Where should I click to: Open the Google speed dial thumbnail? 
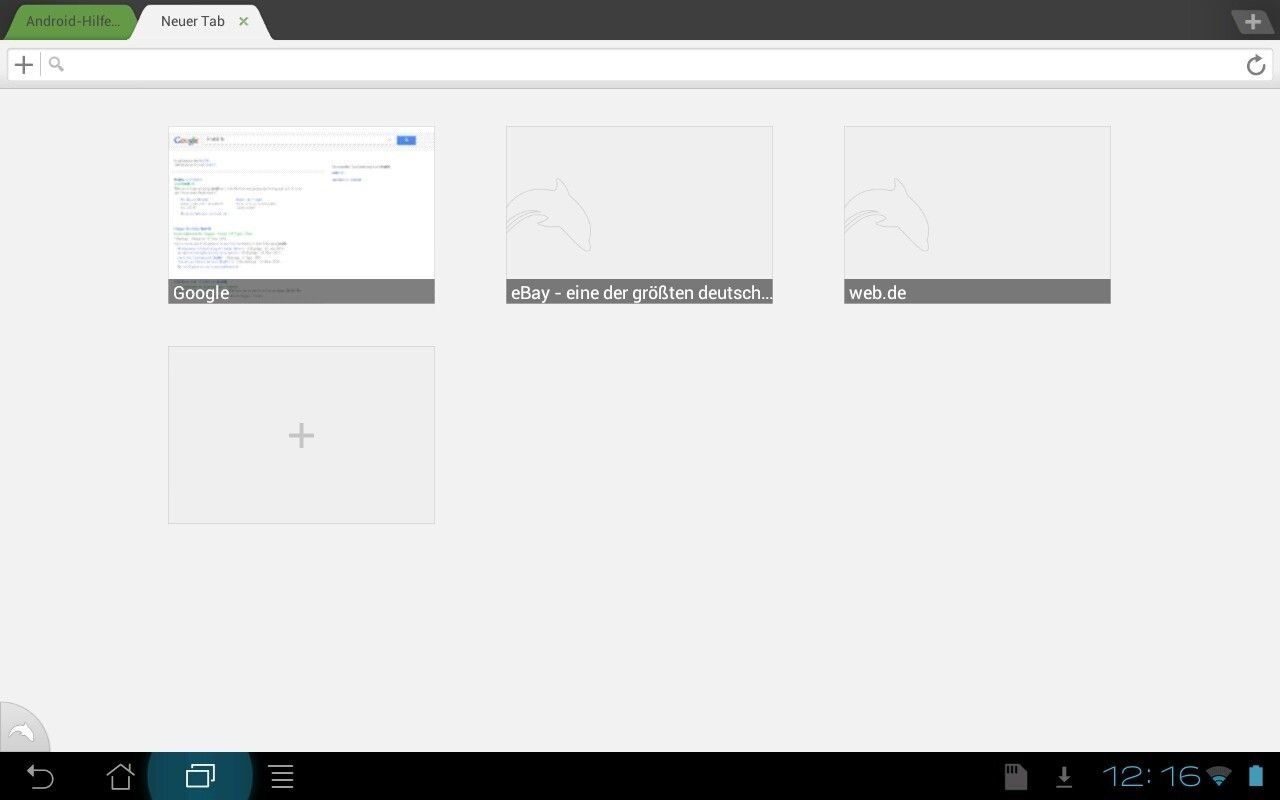(301, 215)
